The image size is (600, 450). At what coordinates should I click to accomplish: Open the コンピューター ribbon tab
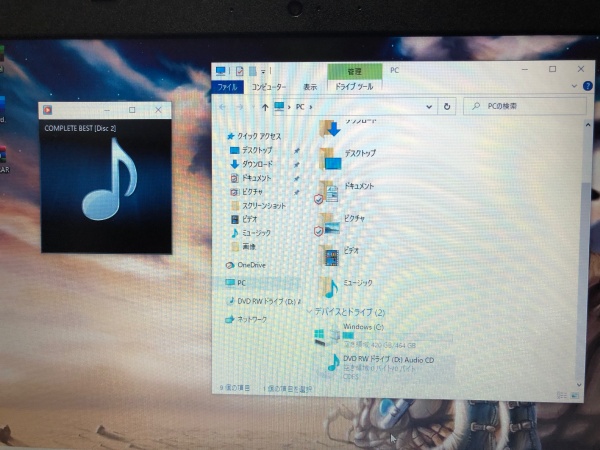pos(267,87)
